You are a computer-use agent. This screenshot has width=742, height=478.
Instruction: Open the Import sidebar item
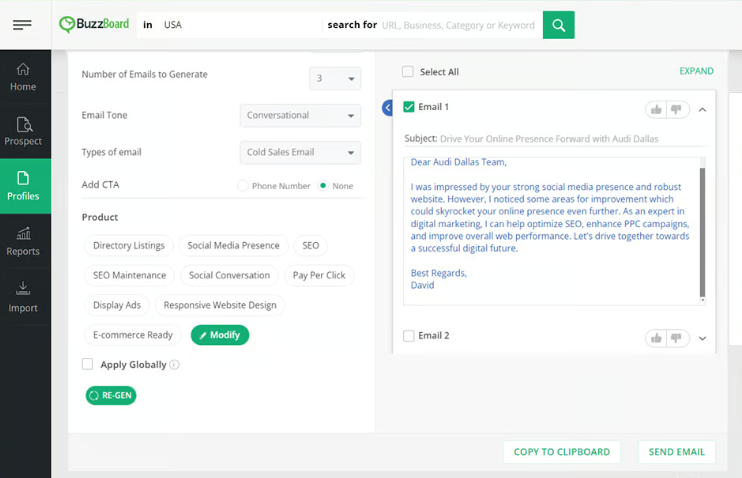(23, 297)
